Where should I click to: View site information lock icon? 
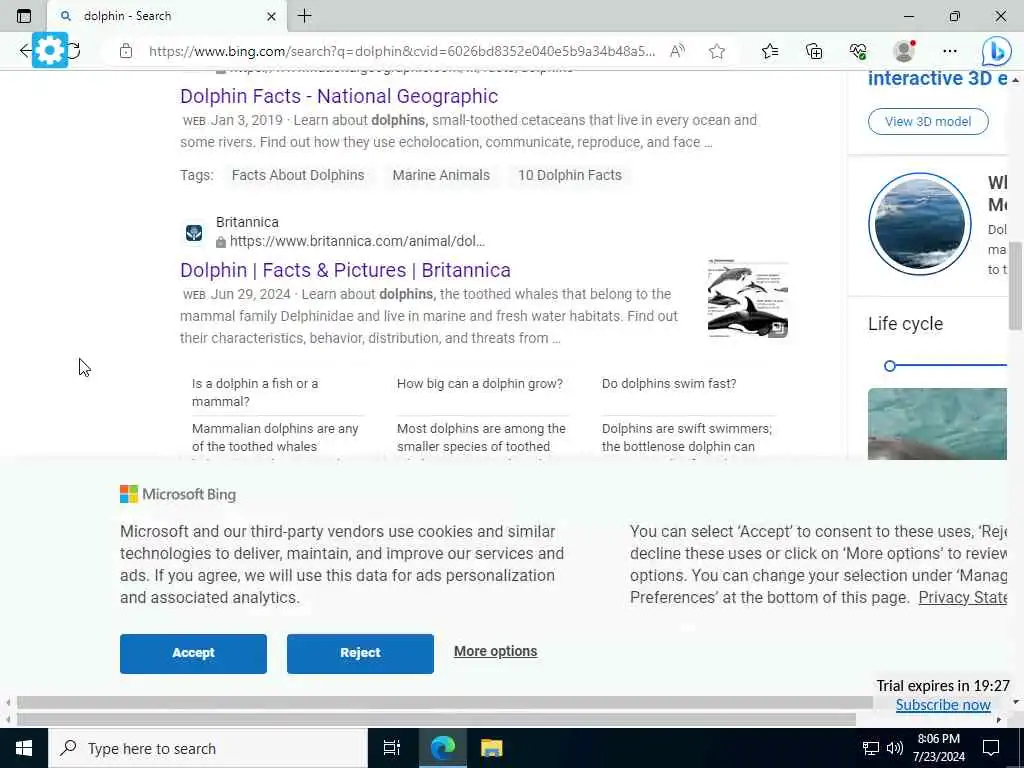pos(125,51)
